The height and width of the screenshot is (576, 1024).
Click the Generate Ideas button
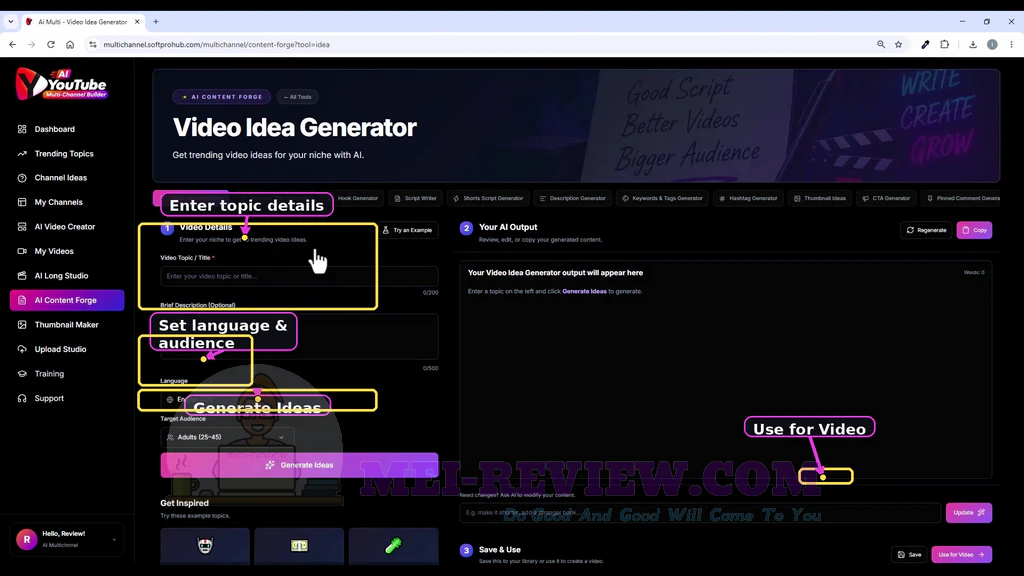(299, 465)
